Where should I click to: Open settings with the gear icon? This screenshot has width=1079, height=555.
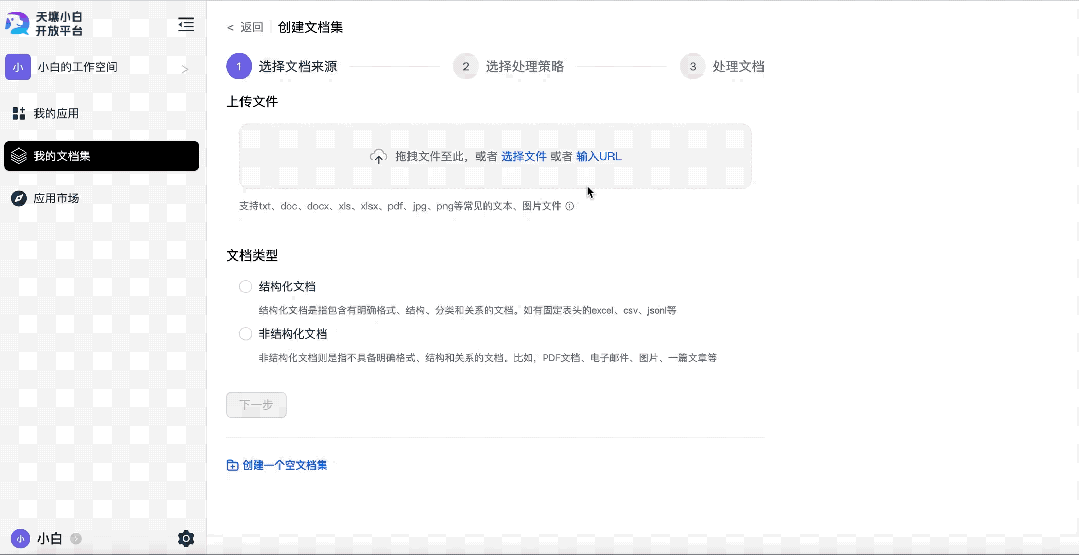186,538
